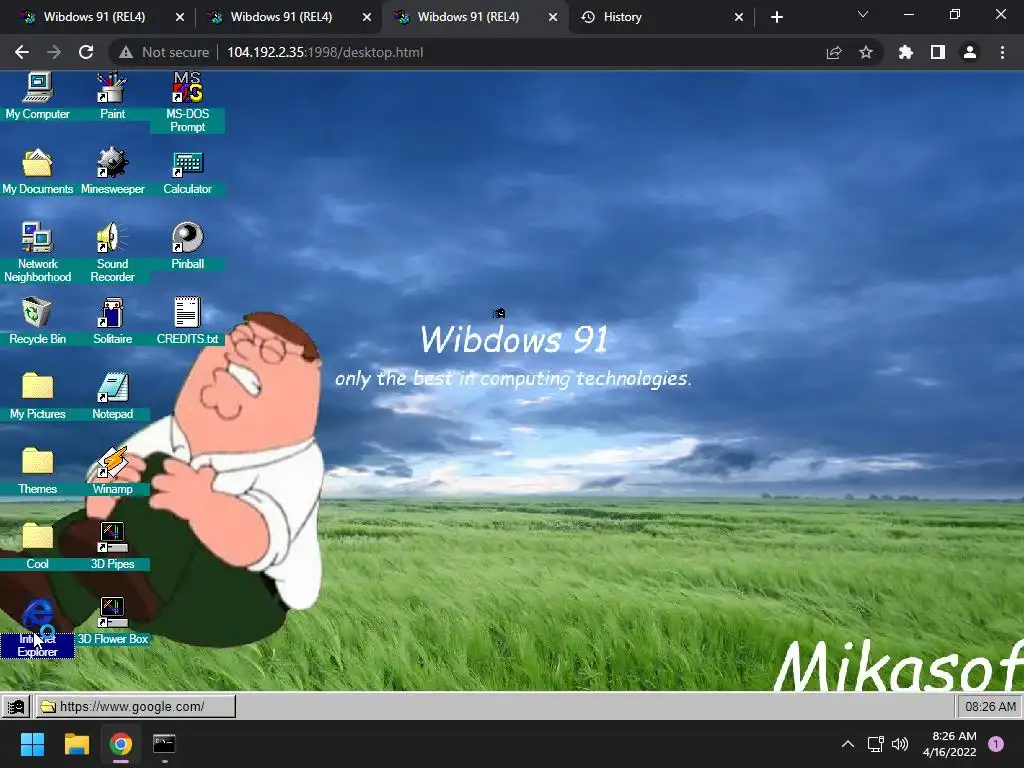Launch the Minesweeper icon
Viewport: 1024px width, 768px height.
[x=112, y=172]
